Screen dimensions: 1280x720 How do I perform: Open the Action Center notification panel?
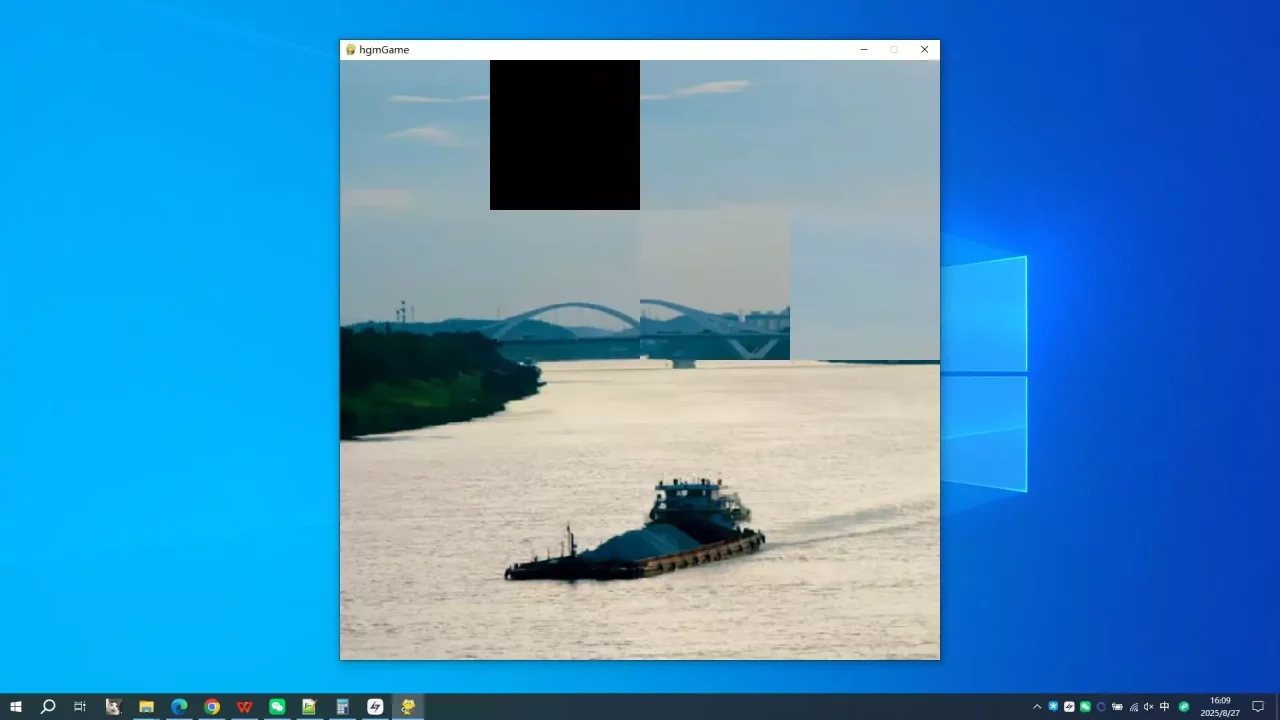coord(1258,707)
